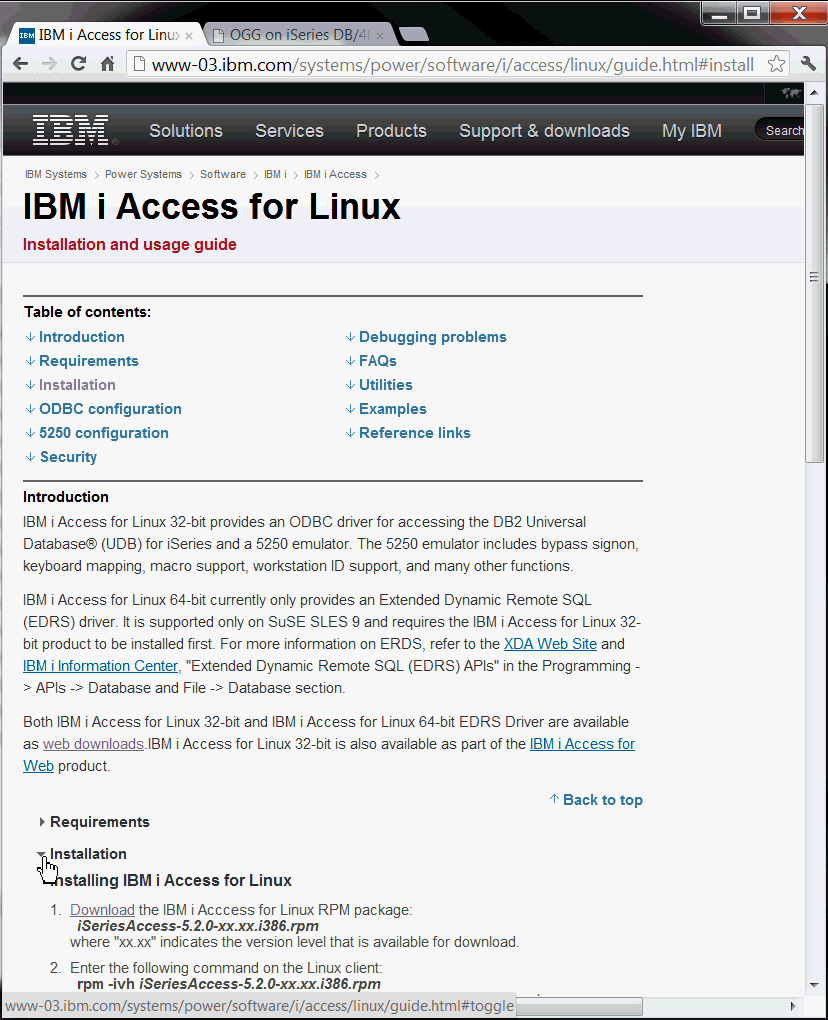Viewport: 828px width, 1020px height.
Task: Open the Products menu
Action: [391, 131]
